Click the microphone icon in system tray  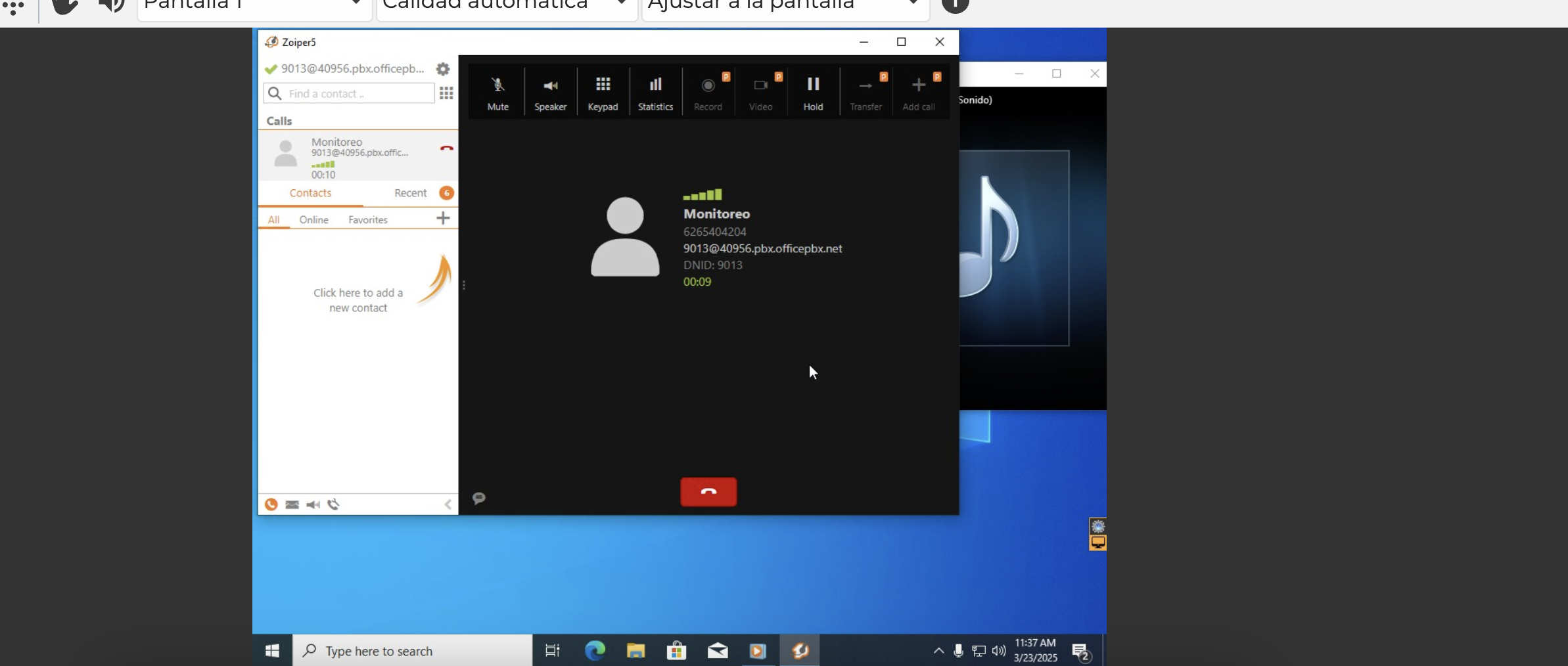pos(958,651)
